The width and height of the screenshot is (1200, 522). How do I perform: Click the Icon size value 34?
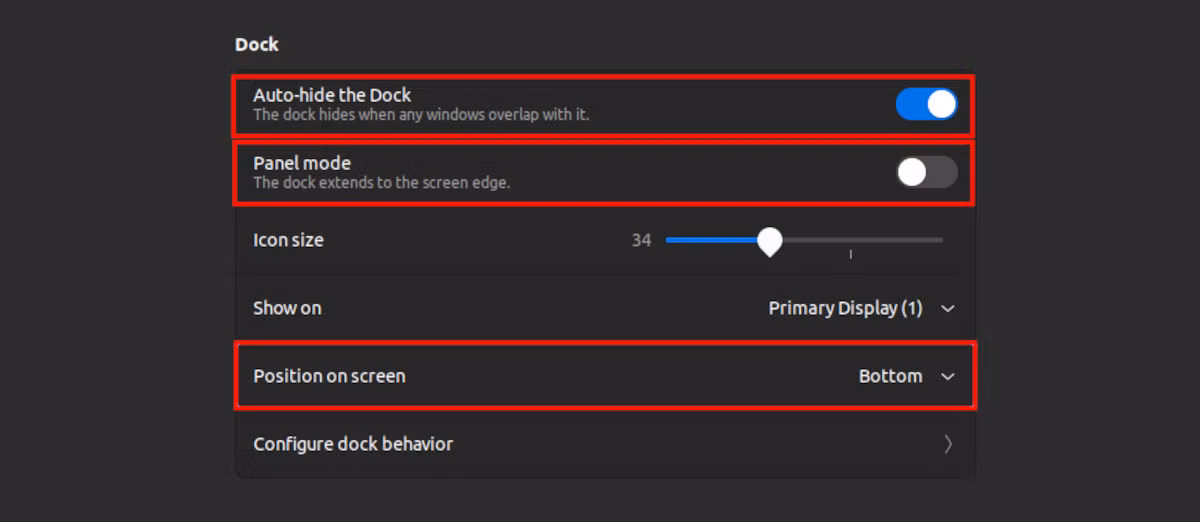pyautogui.click(x=641, y=240)
